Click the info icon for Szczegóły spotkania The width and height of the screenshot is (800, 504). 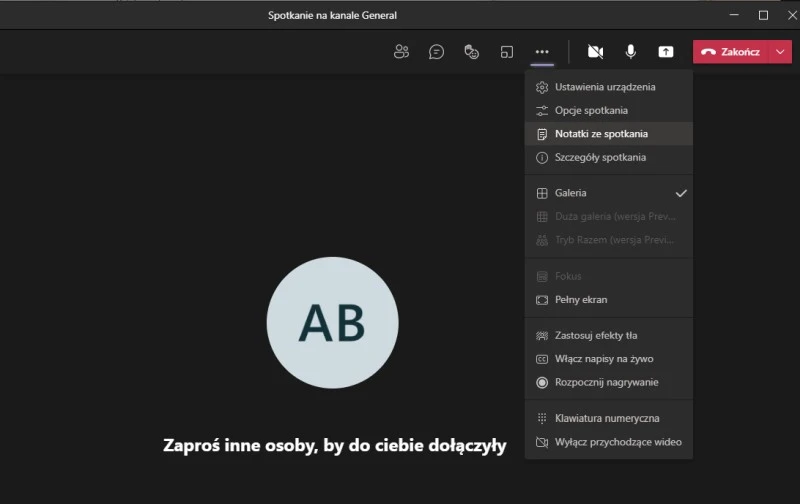542,158
